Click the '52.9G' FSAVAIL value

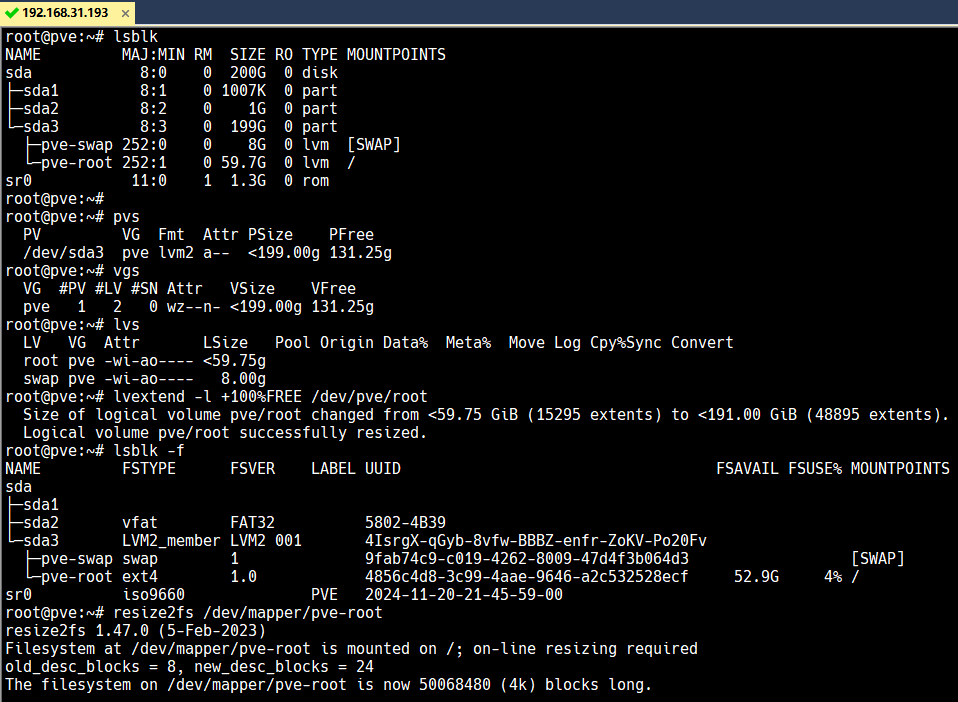[756, 577]
